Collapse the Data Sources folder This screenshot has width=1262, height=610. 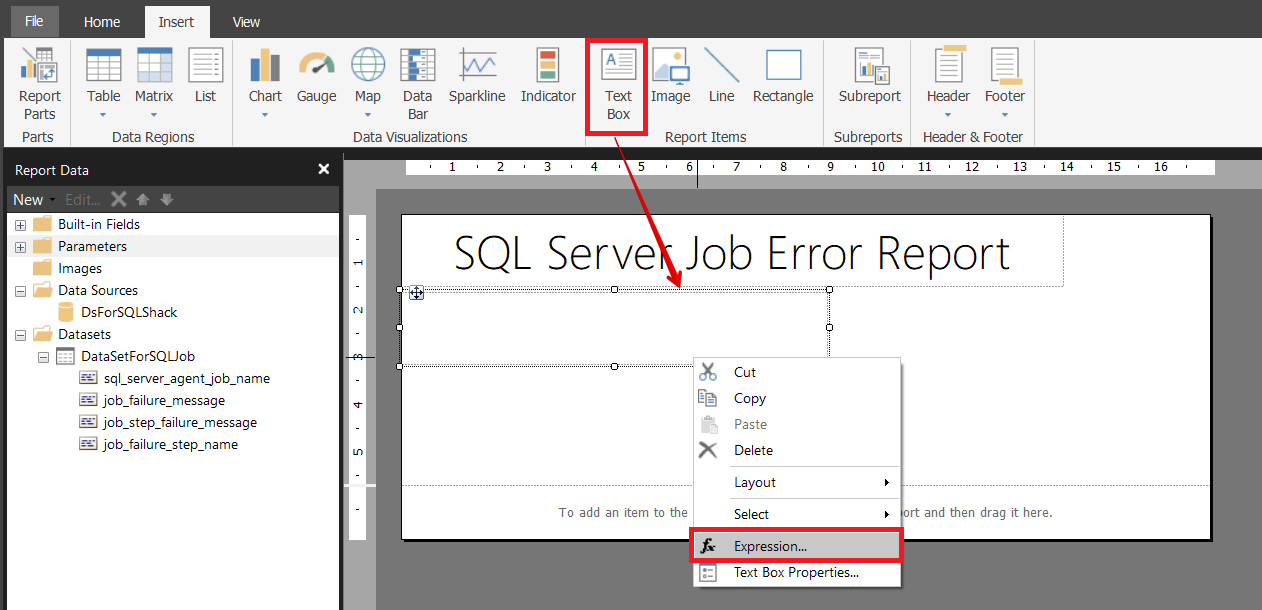click(20, 291)
